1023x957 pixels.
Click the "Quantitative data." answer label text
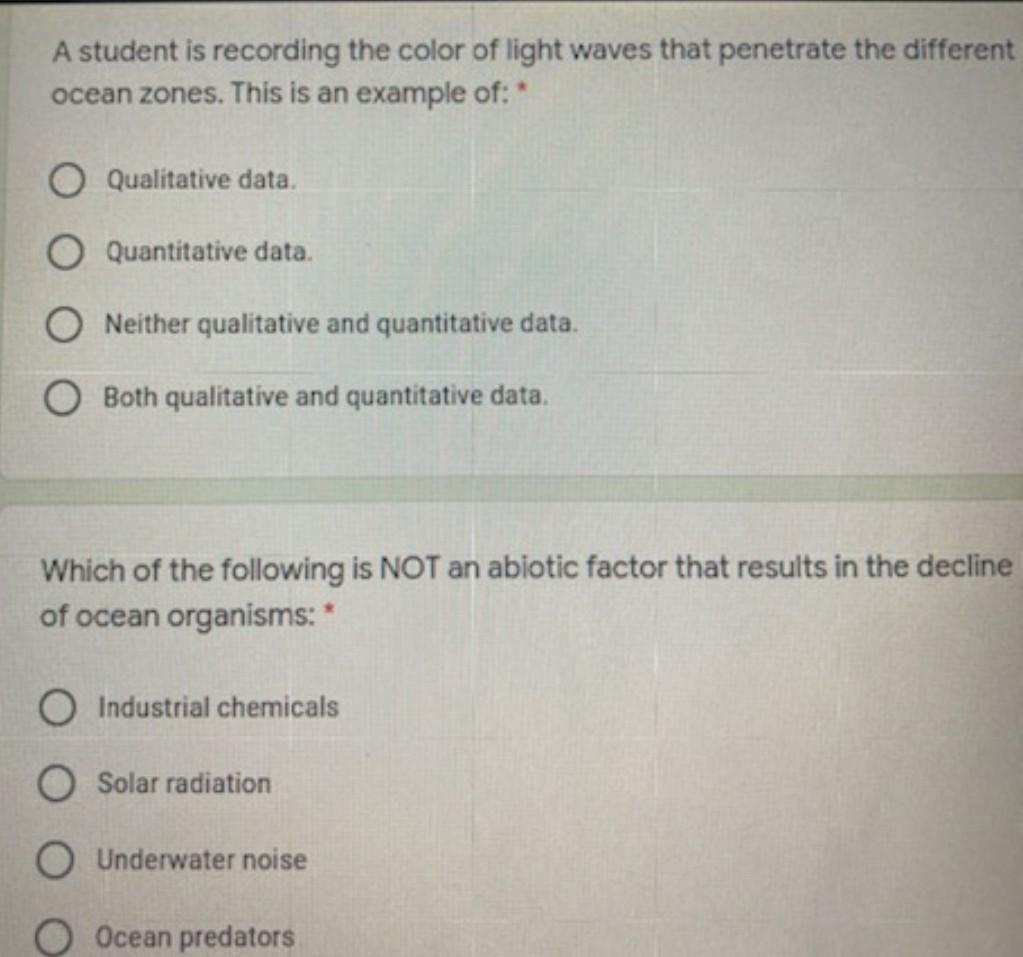pos(209,252)
